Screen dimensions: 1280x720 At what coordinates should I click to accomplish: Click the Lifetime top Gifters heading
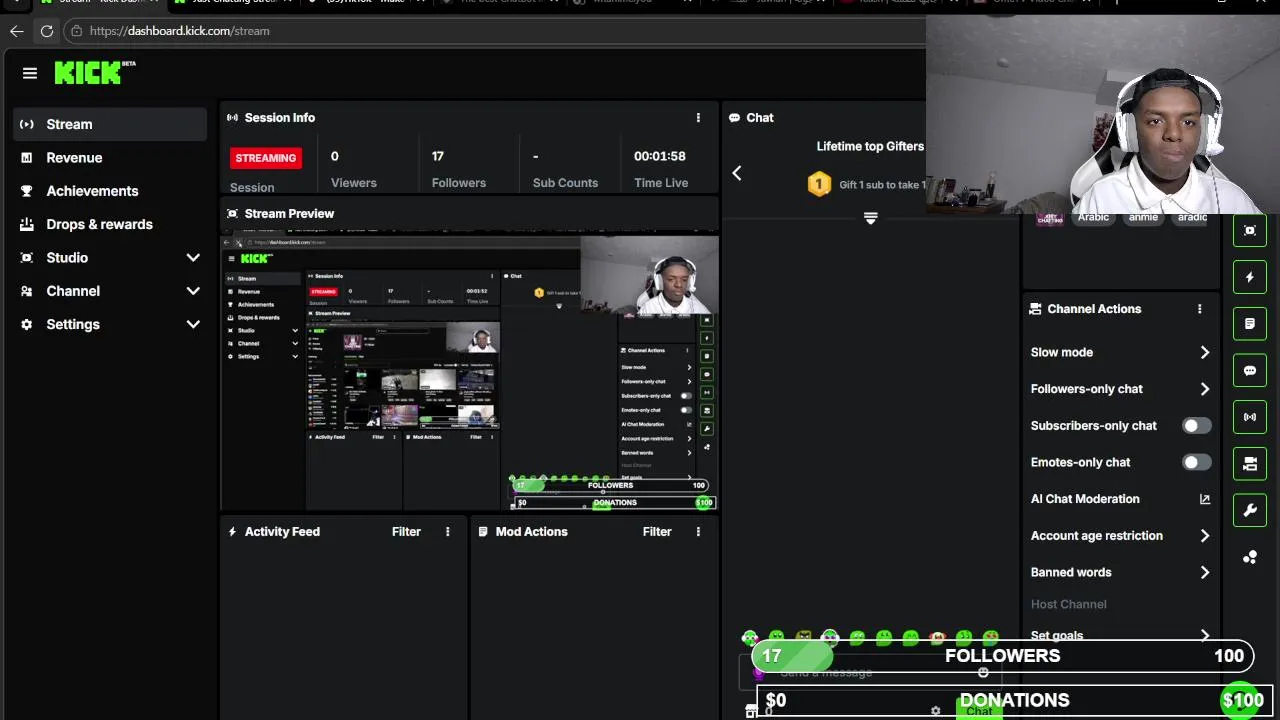point(870,146)
